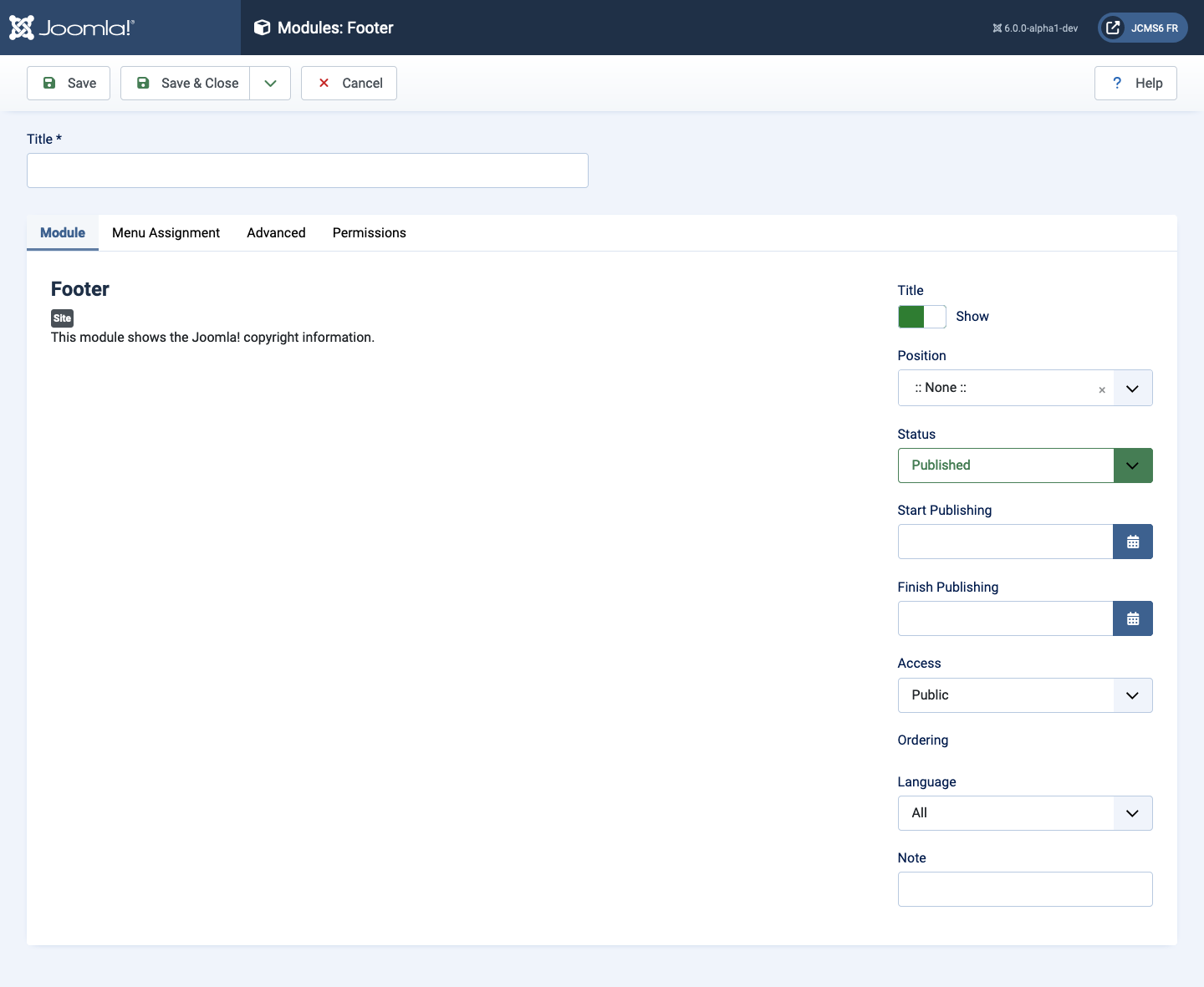Open the Permissions tab
The width and height of the screenshot is (1204, 987).
(x=370, y=232)
